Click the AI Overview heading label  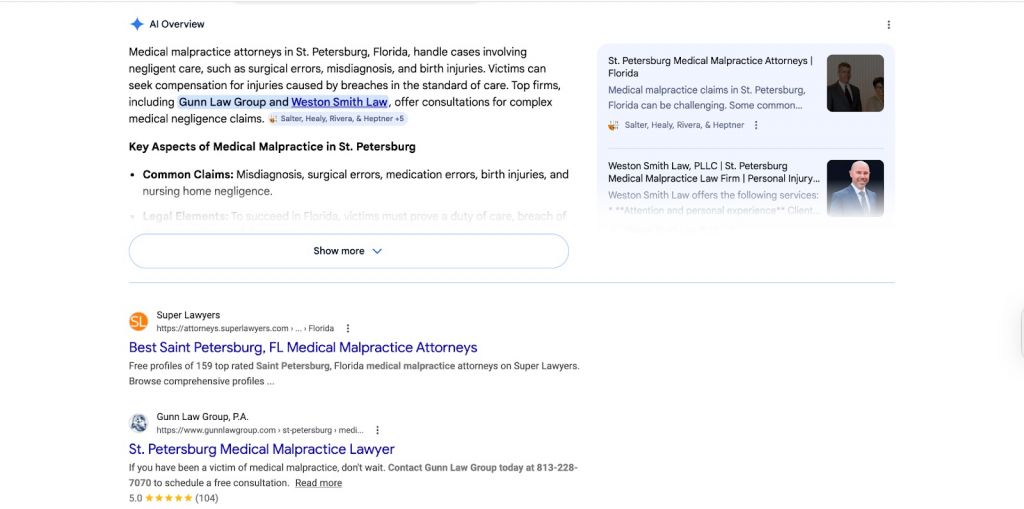pyautogui.click(x=177, y=24)
